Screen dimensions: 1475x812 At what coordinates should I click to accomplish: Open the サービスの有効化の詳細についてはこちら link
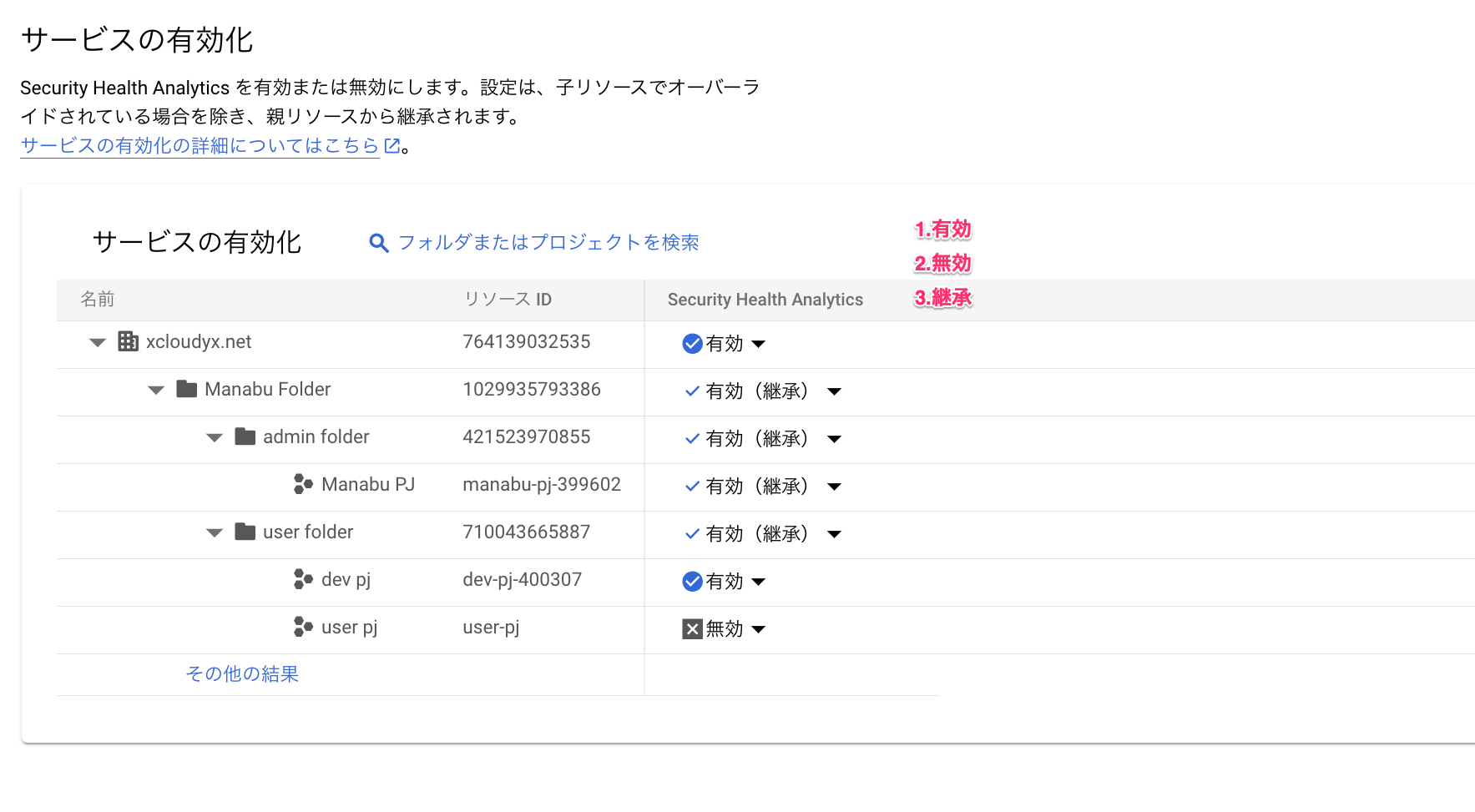200,146
